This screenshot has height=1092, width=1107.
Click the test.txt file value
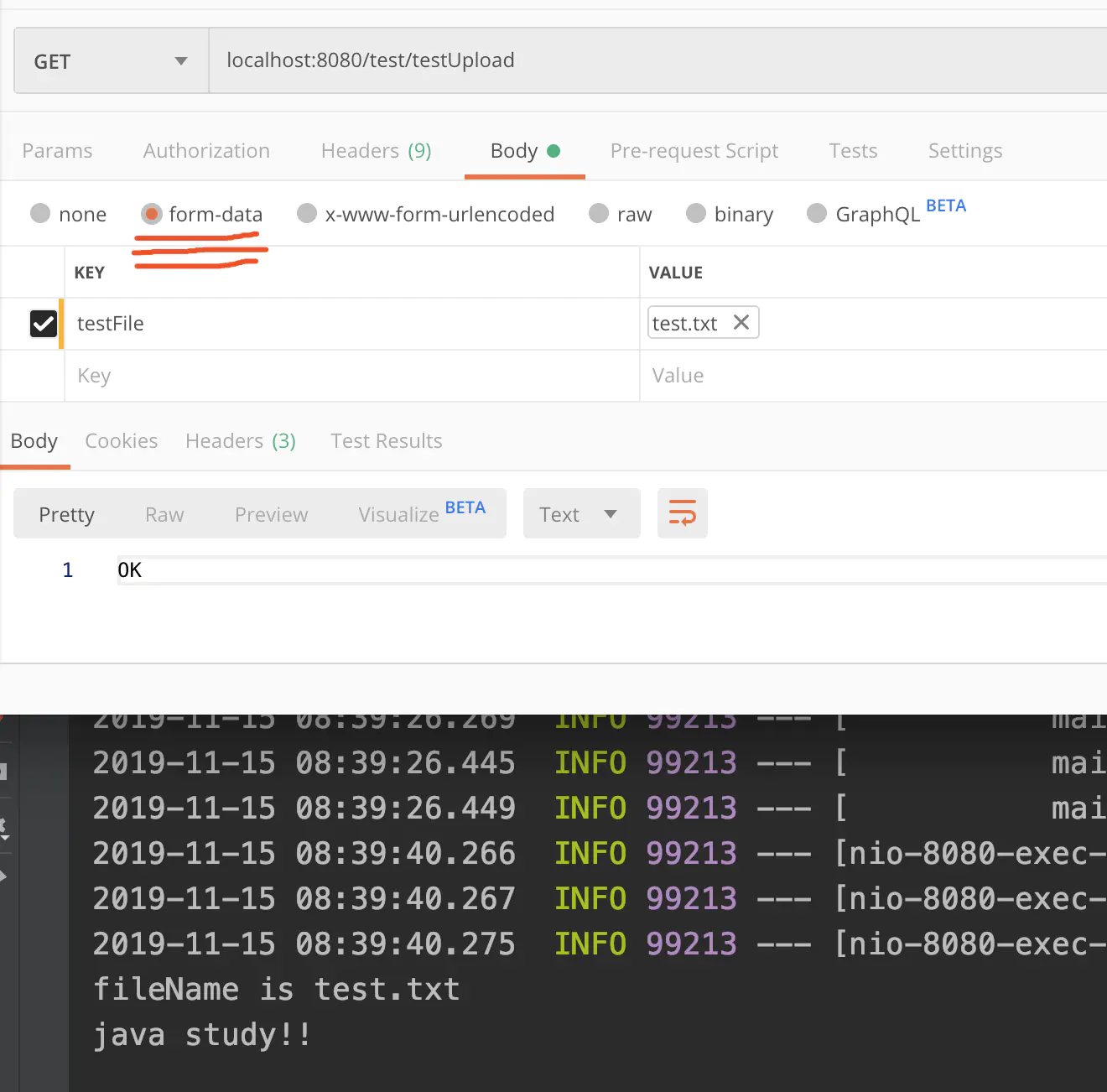[x=685, y=324]
